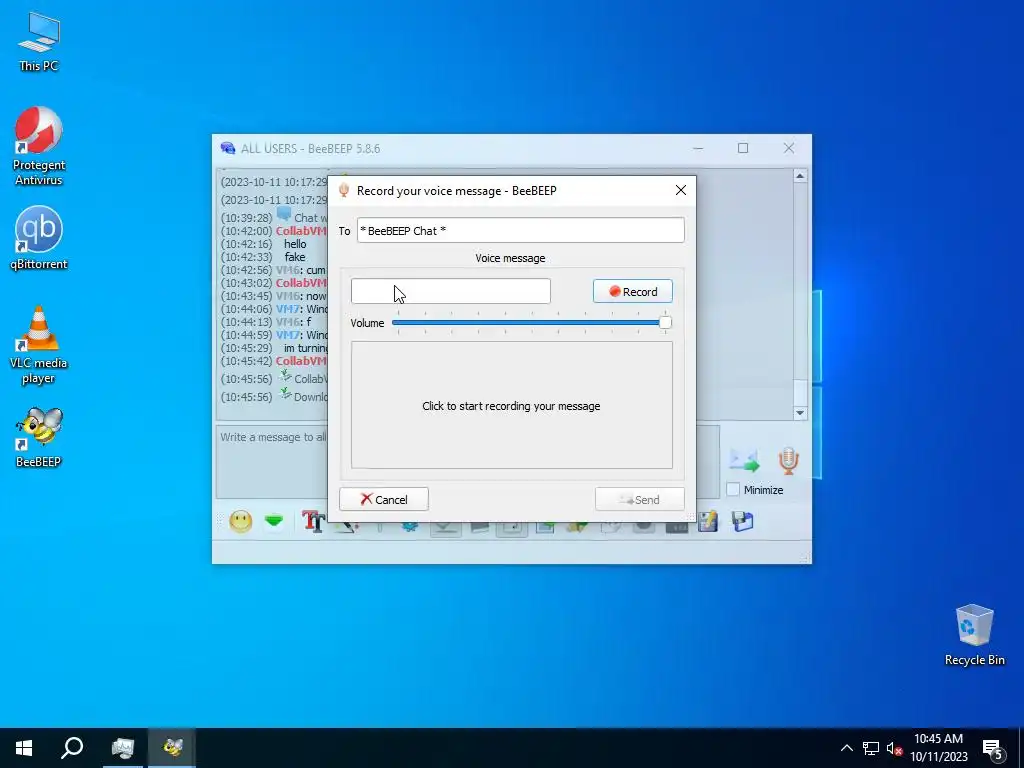Click the 'fake' chat message
This screenshot has width=1024, height=768.
(295, 257)
